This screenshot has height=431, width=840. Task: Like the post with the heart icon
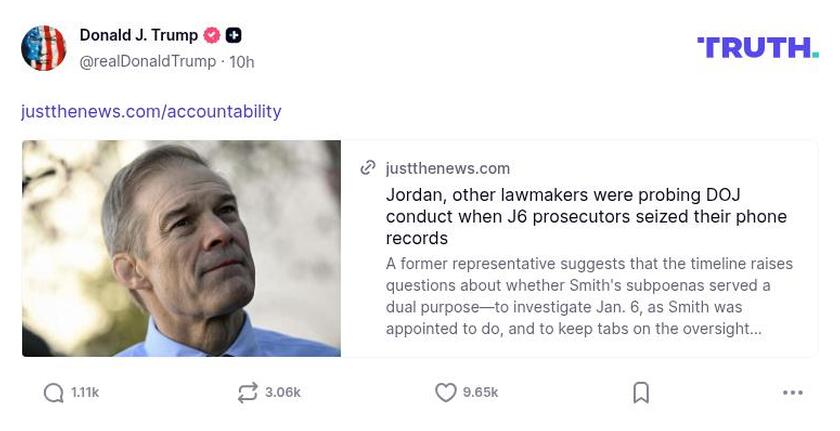[446, 393]
